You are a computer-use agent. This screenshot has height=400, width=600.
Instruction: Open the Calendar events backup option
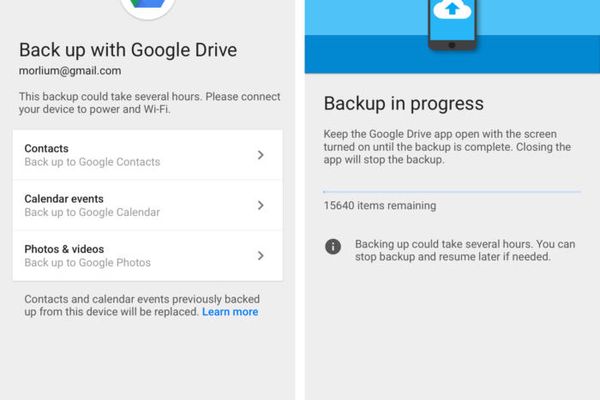[x=148, y=205]
